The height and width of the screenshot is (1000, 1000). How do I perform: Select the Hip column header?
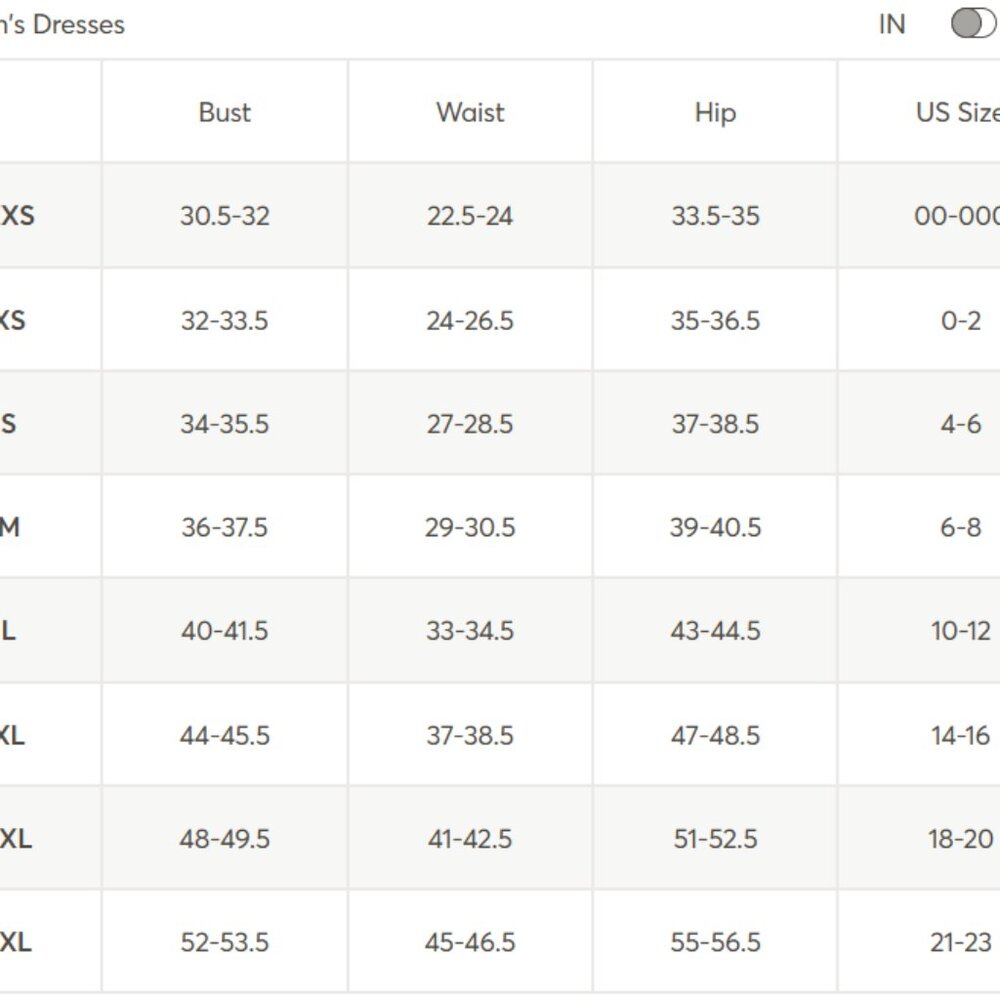coord(715,113)
